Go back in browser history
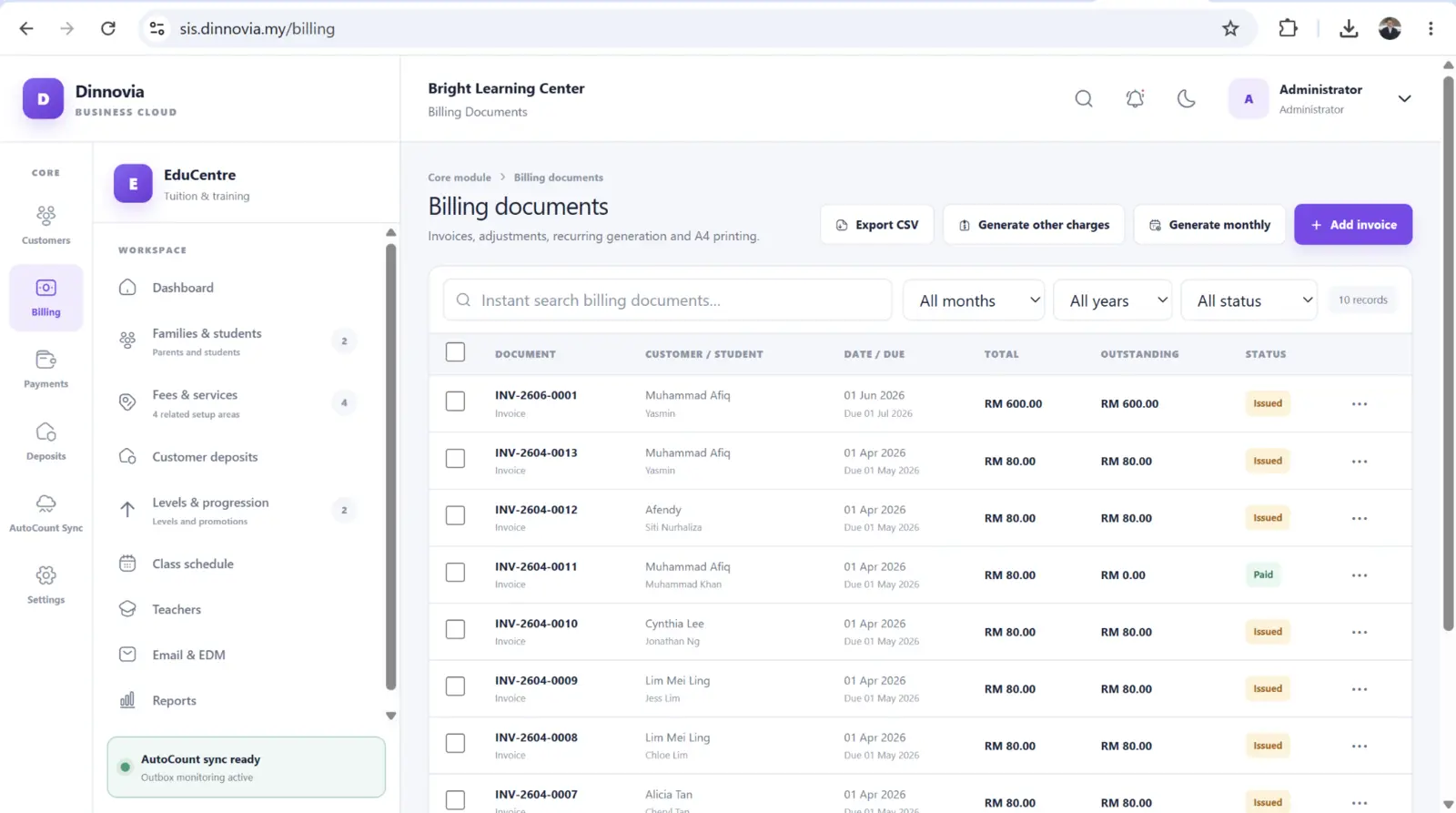This screenshot has height=813, width=1456. tap(26, 28)
